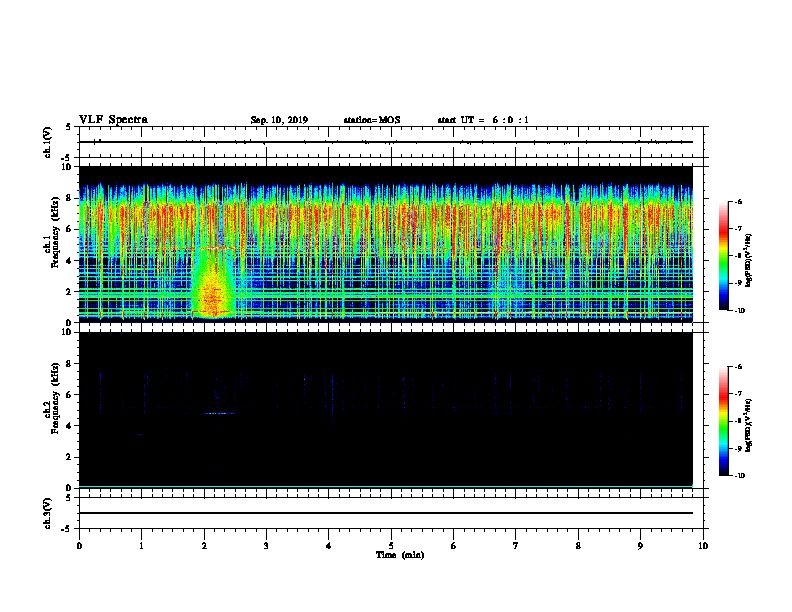Click the "Time (min)" x-axis label
The height and width of the screenshot is (612, 792).
click(400, 555)
